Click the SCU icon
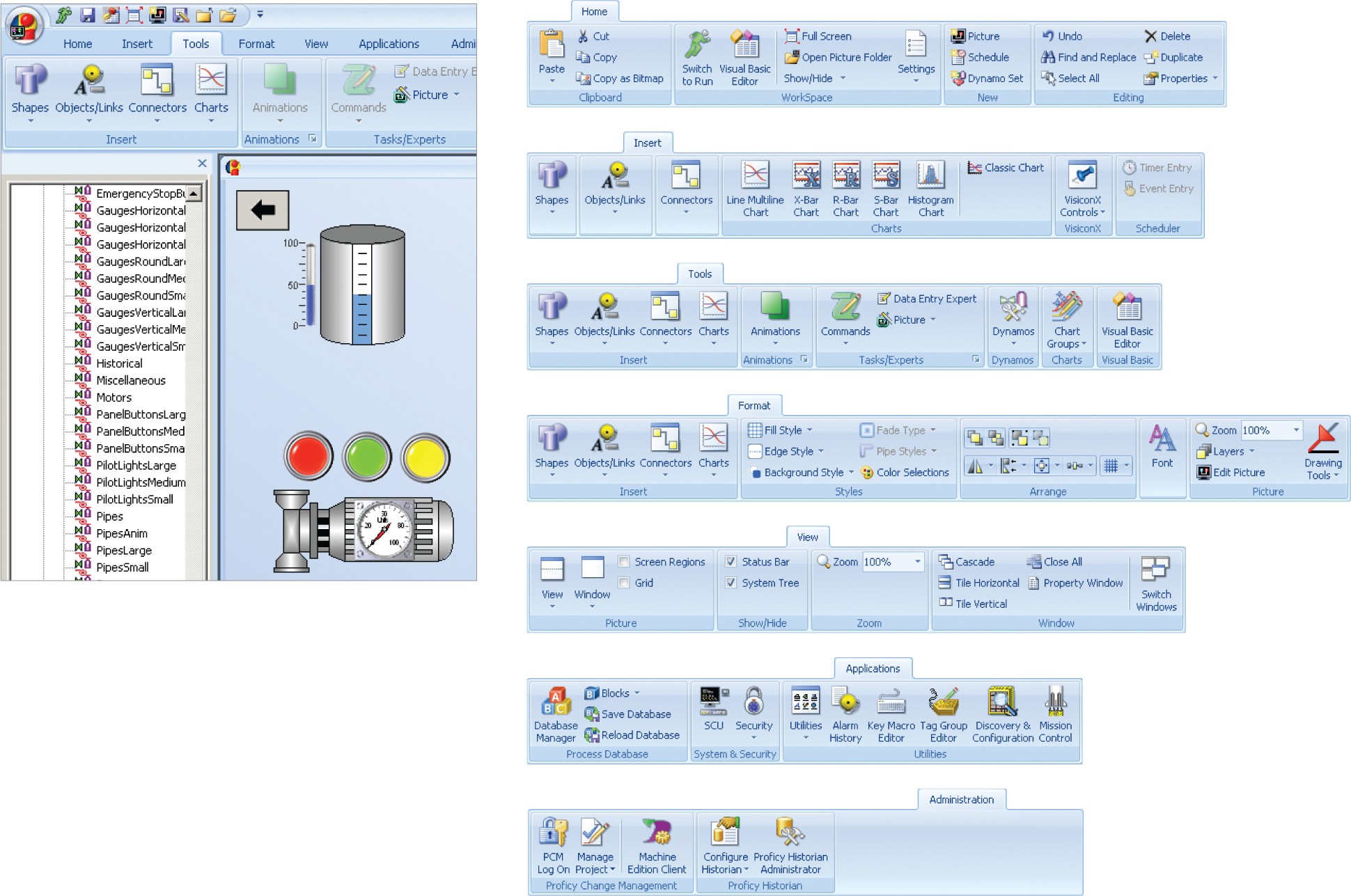 click(714, 701)
